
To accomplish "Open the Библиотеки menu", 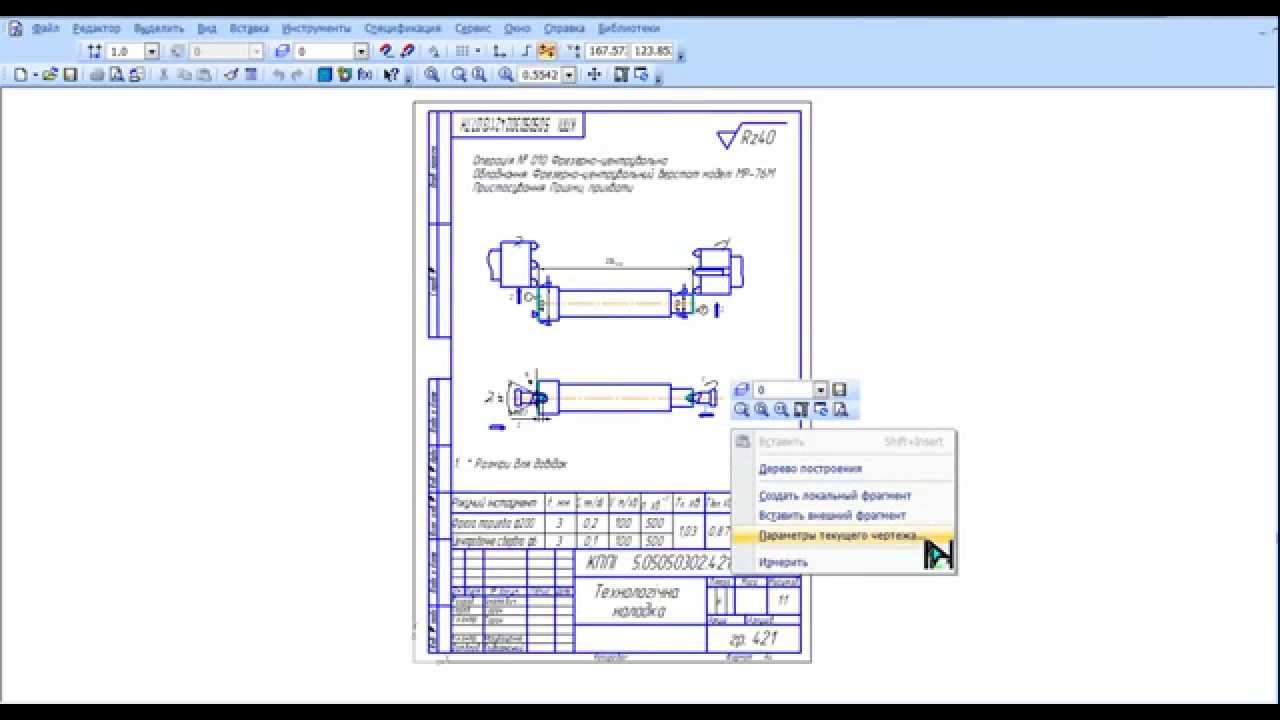I will pos(629,28).
